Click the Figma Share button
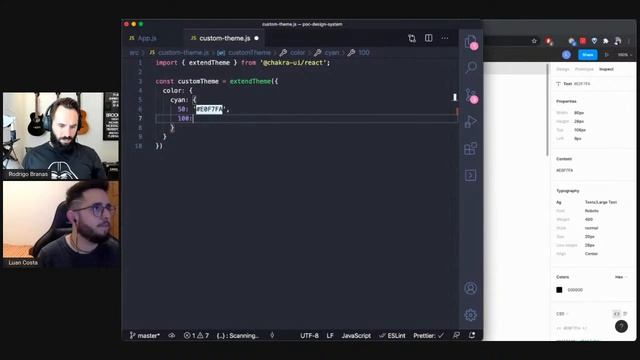Viewport: 640px width, 360px height. (588, 55)
